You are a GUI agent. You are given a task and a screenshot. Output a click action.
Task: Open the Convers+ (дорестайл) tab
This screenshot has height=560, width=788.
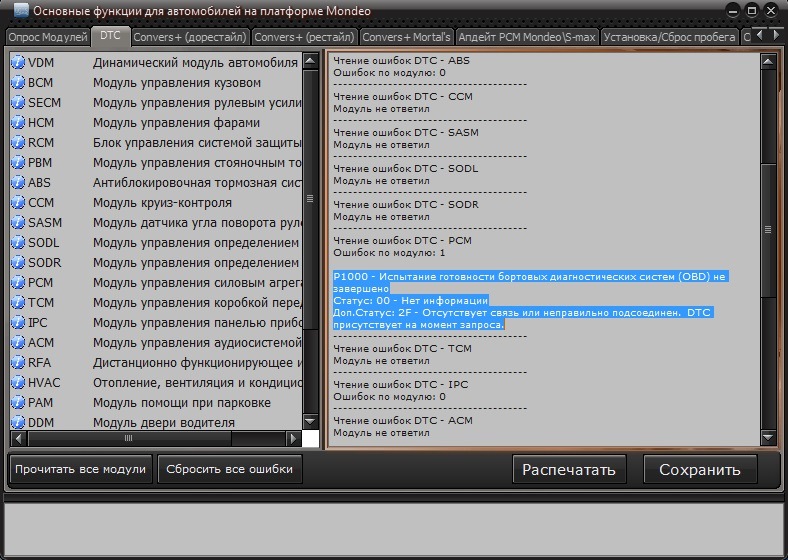click(190, 37)
